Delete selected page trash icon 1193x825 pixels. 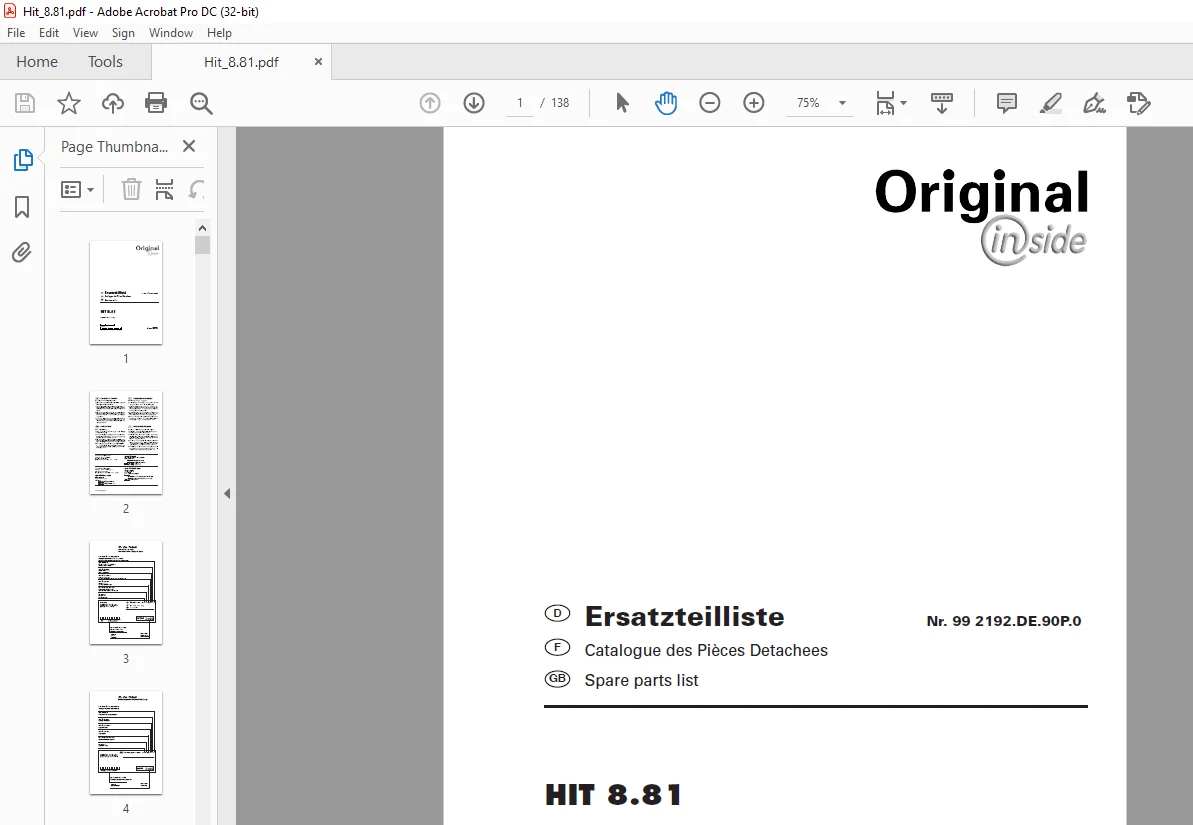tap(131, 190)
